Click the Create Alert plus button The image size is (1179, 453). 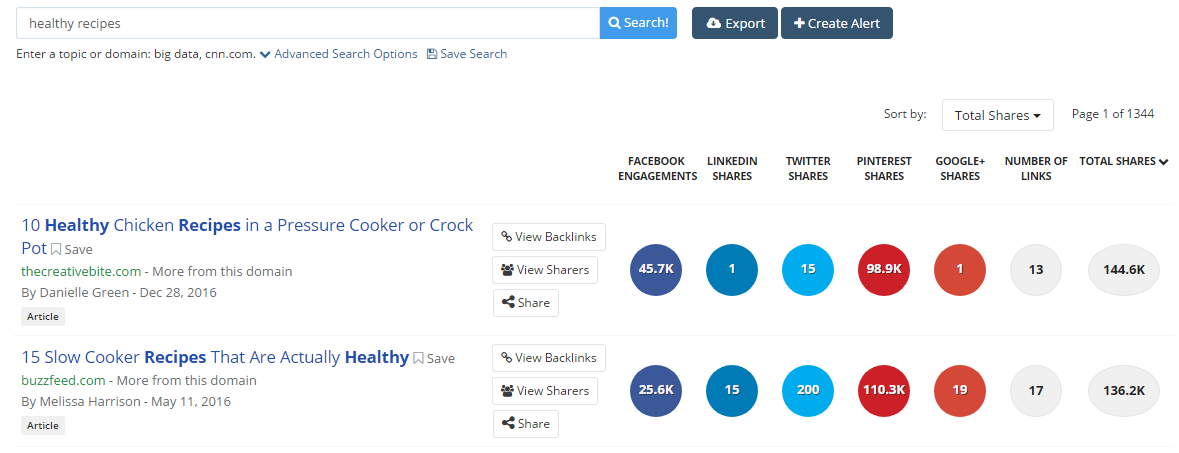(836, 23)
